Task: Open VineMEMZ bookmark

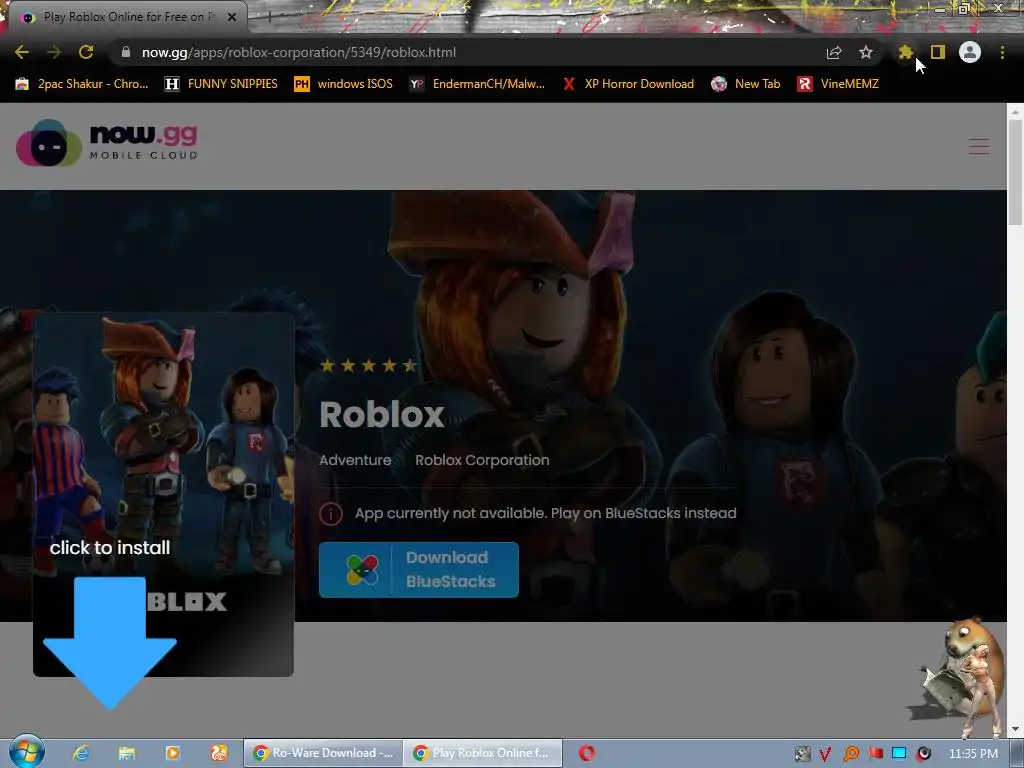Action: click(x=838, y=84)
